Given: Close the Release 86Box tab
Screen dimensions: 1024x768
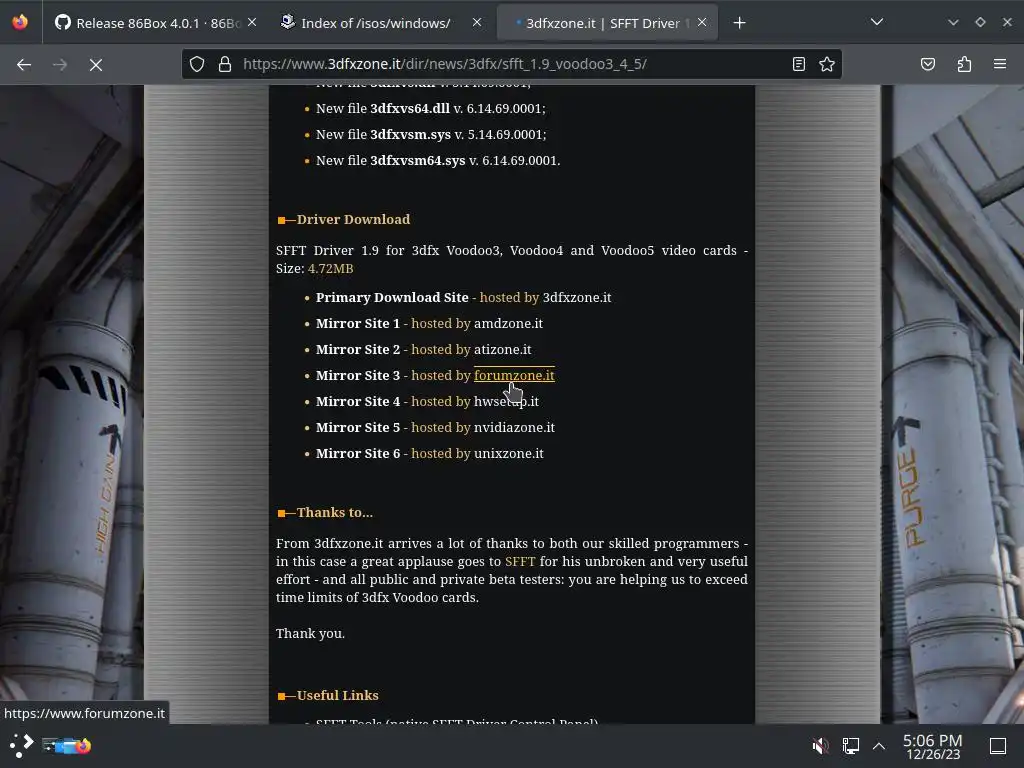Looking at the screenshot, I should click(x=252, y=22).
